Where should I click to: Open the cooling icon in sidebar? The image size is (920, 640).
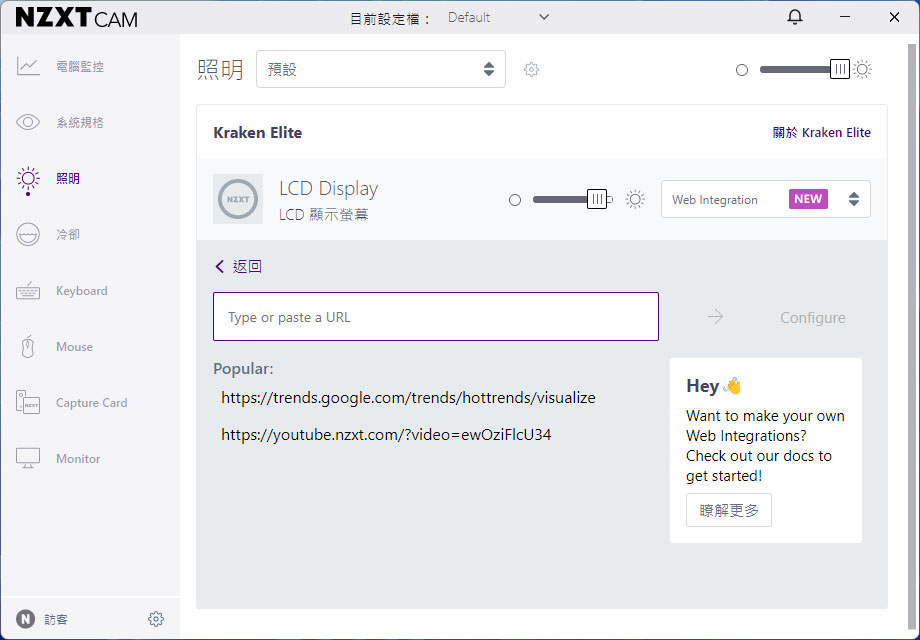28,234
